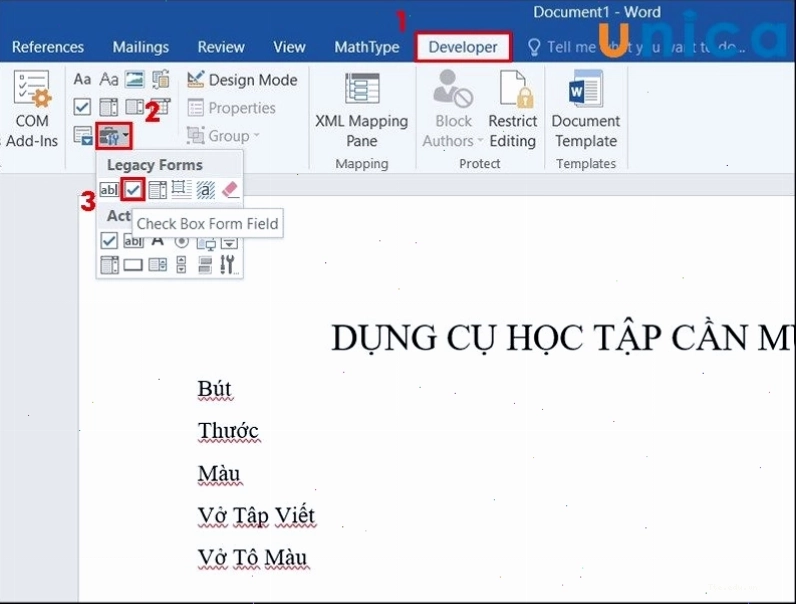Switch to the References tab

(48, 47)
